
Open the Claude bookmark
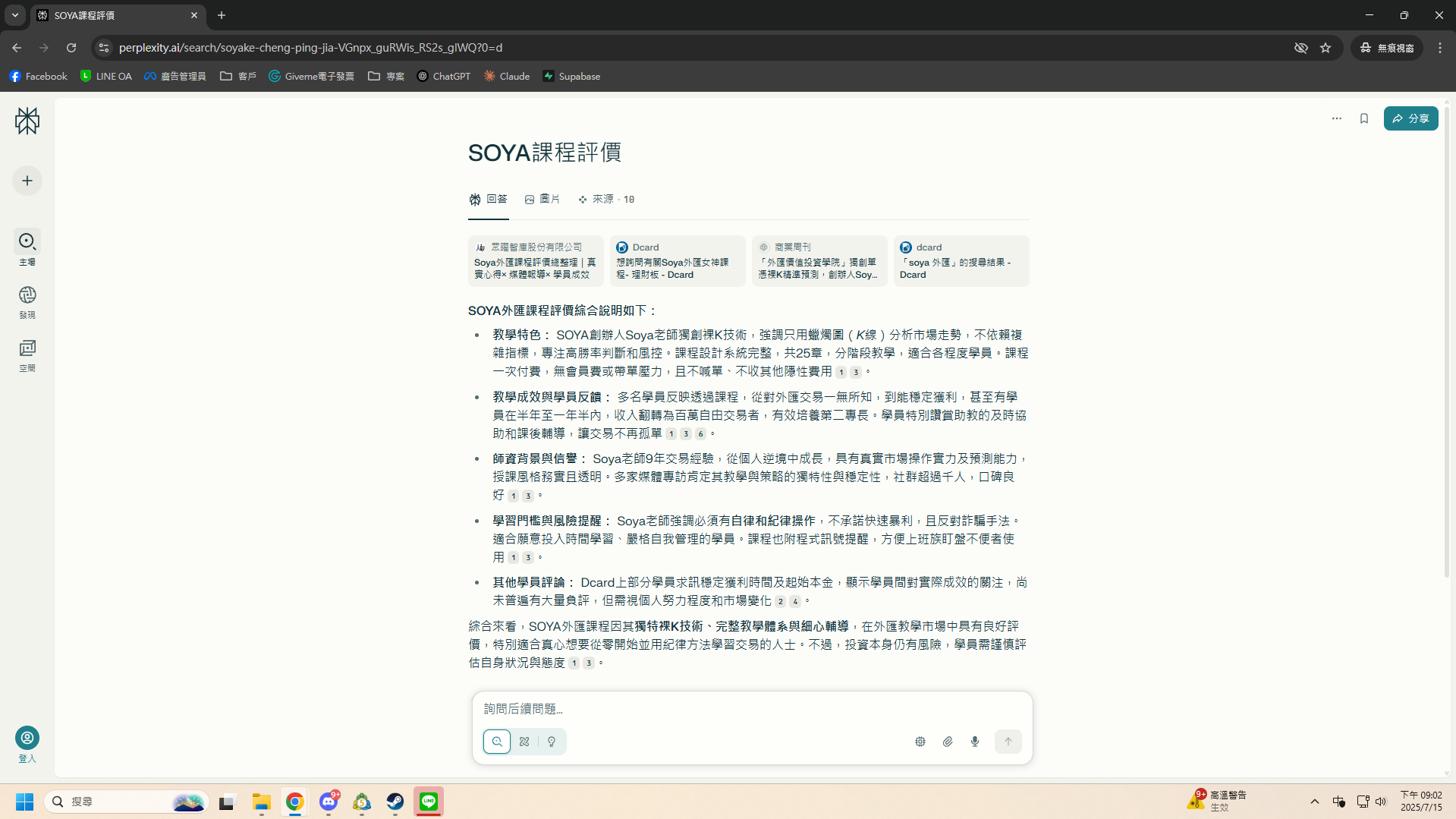pyautogui.click(x=507, y=76)
